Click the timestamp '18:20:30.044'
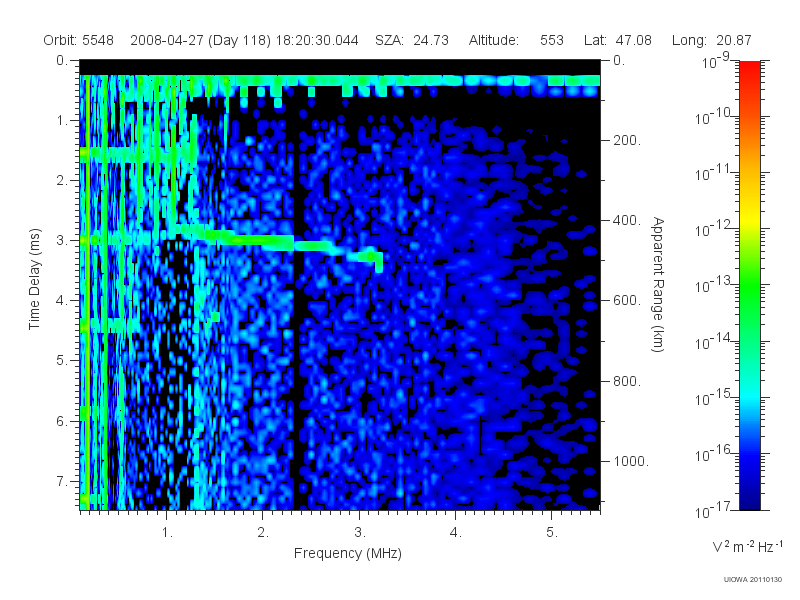This screenshot has width=800, height=600. point(317,40)
